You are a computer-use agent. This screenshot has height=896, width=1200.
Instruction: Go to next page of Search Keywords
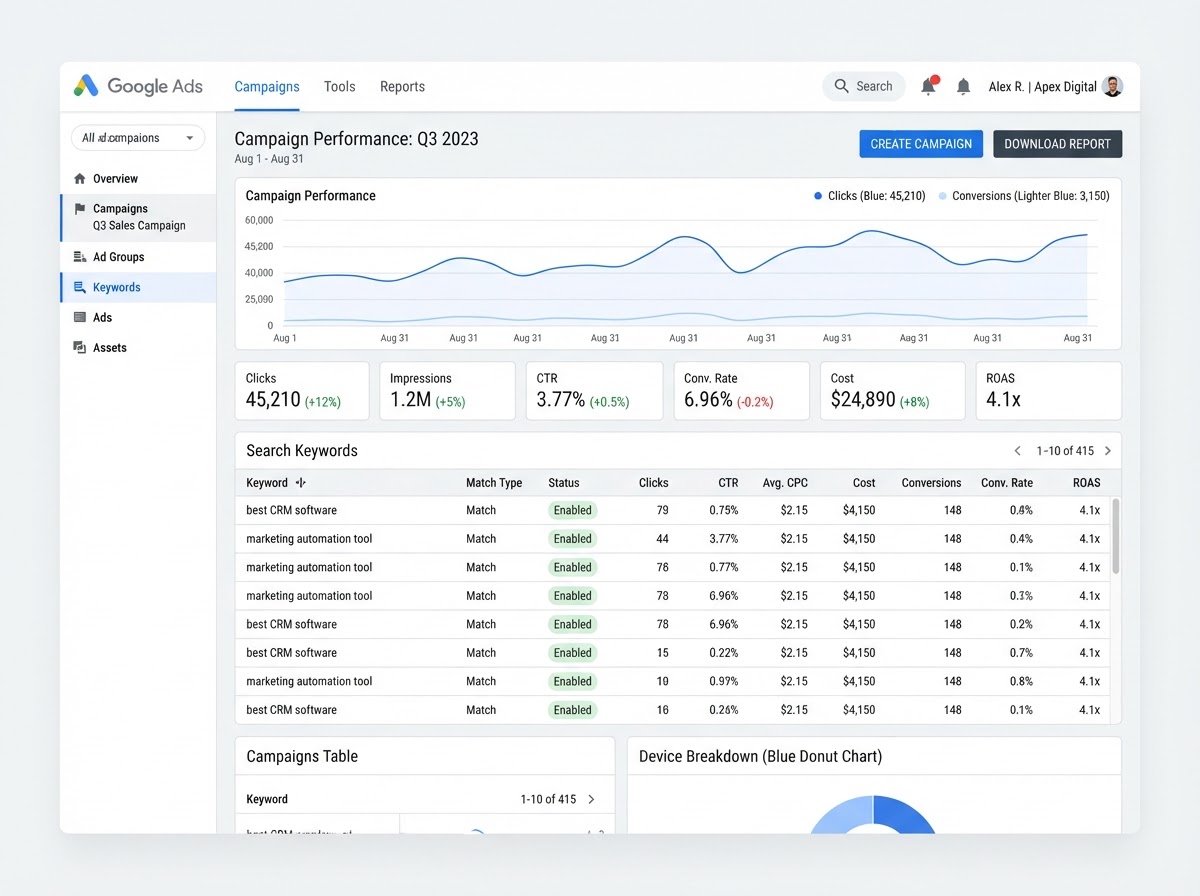coord(1107,451)
